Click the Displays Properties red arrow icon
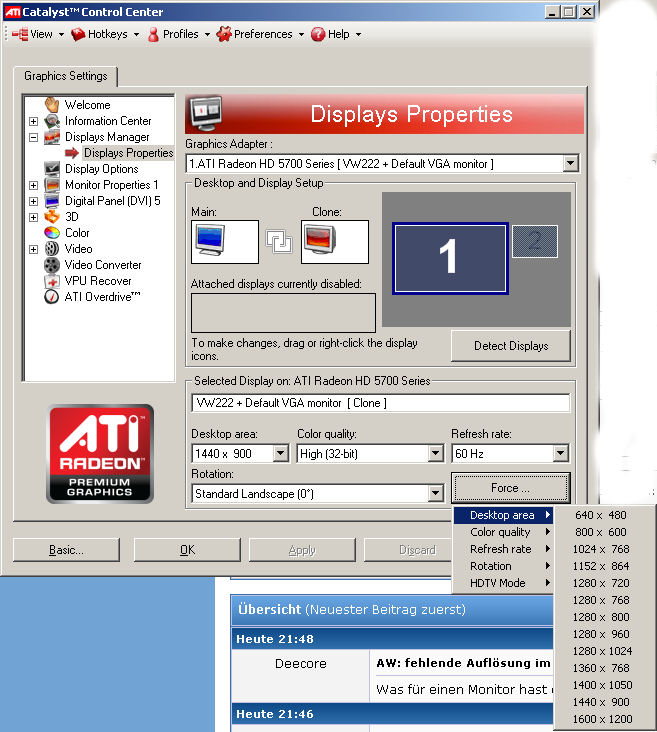The width and height of the screenshot is (657, 732). click(72, 153)
